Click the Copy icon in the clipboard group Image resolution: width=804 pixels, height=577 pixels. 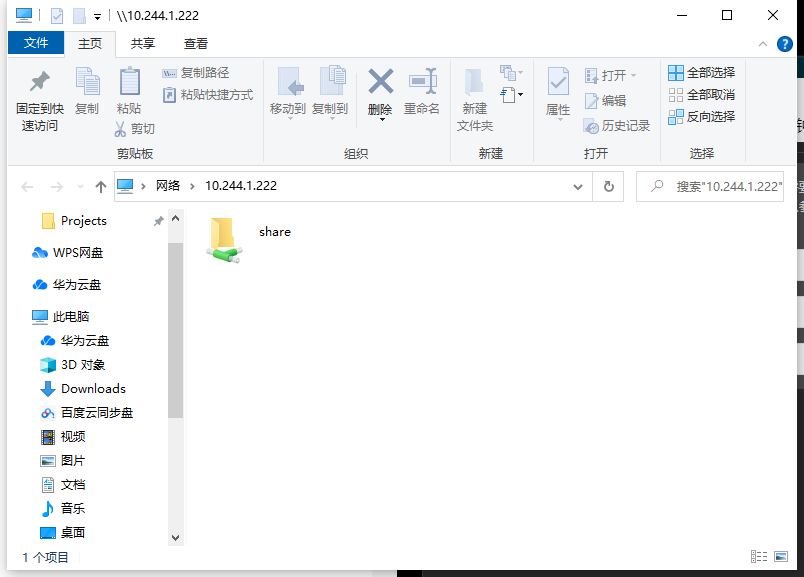point(87,82)
